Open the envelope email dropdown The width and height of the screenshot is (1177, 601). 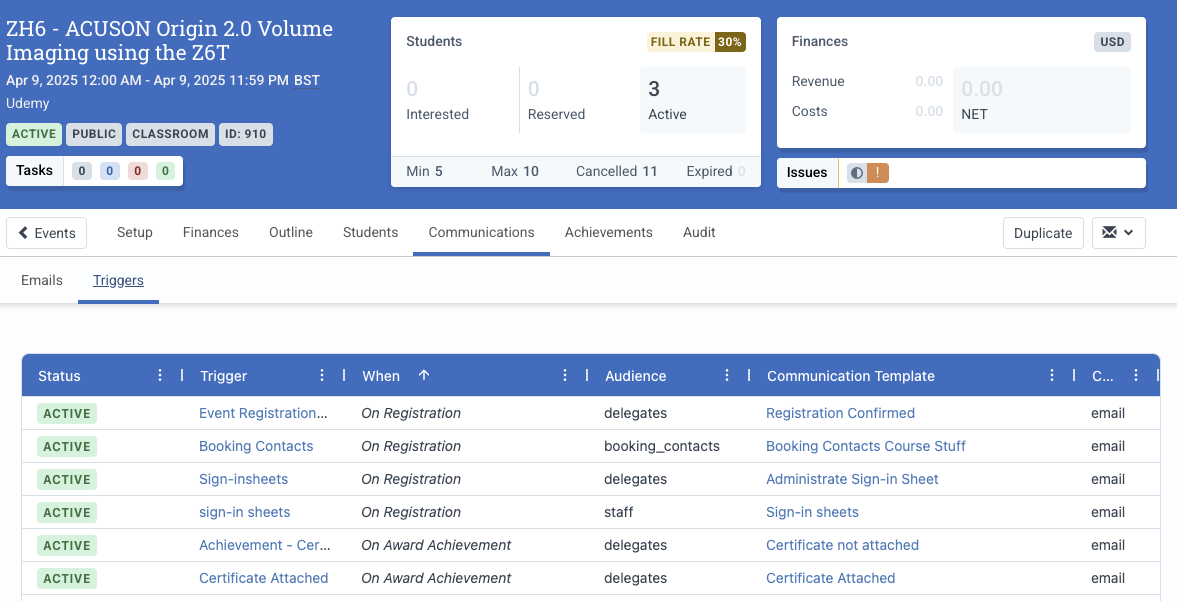pyautogui.click(x=1118, y=233)
